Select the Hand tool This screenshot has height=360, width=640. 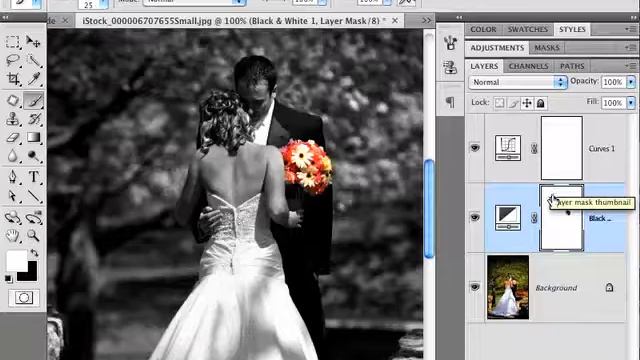click(x=12, y=236)
